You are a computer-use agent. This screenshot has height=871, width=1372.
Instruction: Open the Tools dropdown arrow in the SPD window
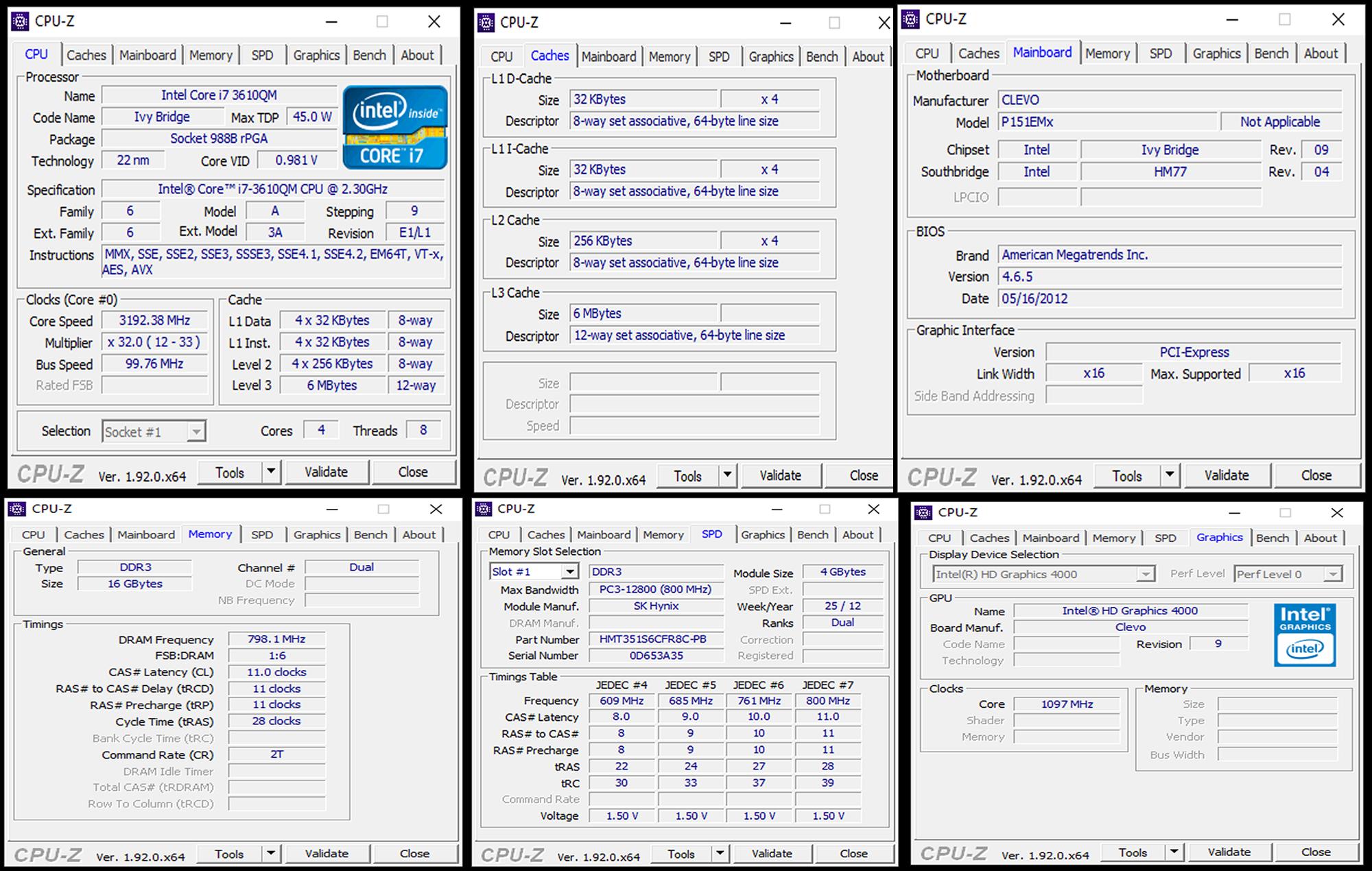720,853
